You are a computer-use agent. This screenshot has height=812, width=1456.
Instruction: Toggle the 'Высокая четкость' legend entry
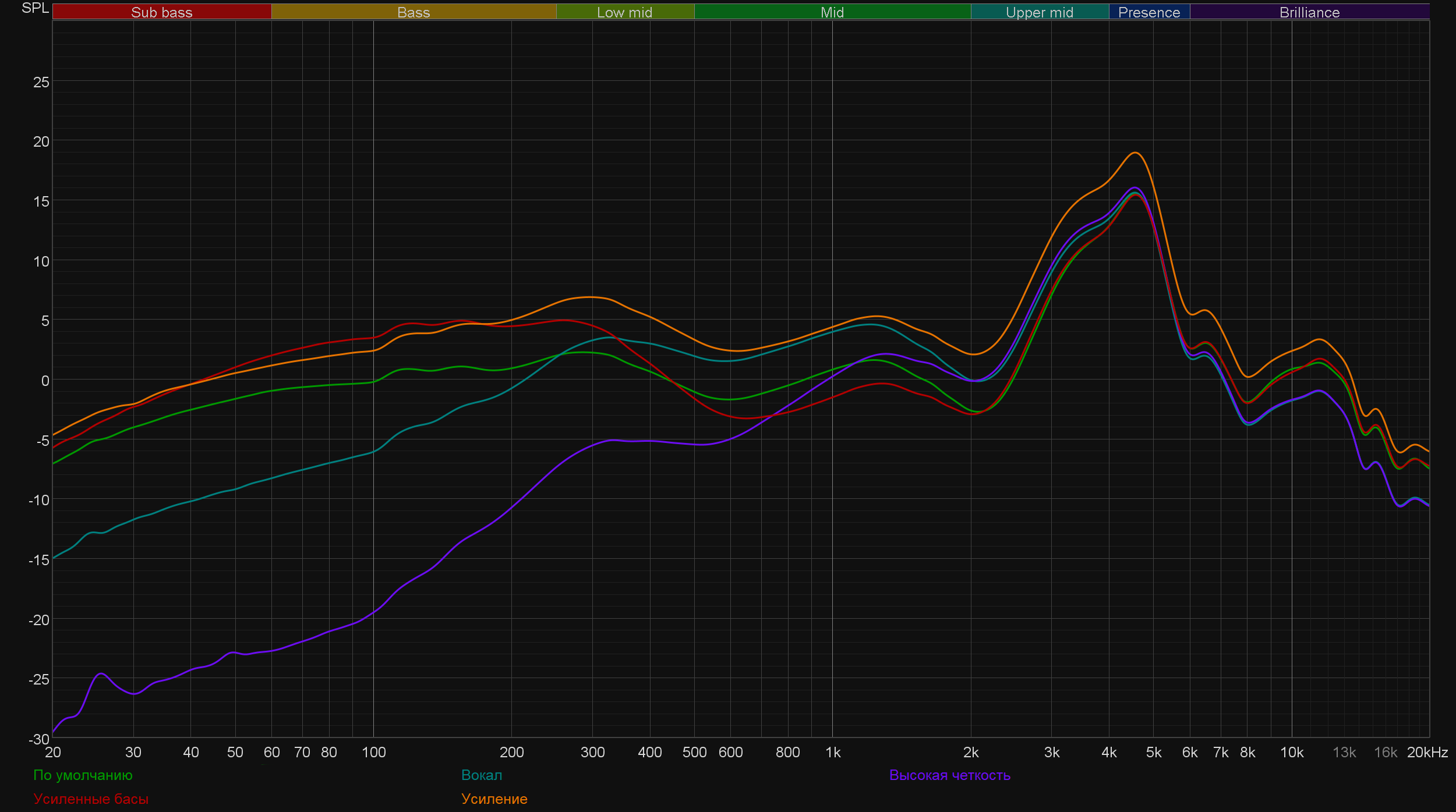point(950,775)
